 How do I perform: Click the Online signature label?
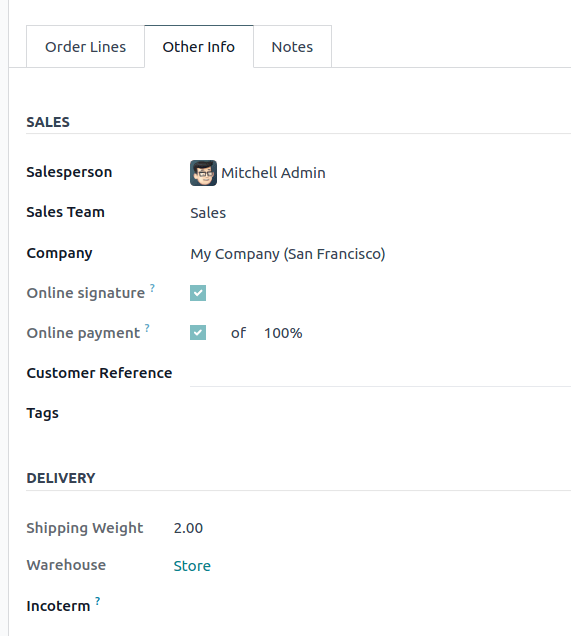coord(86,293)
